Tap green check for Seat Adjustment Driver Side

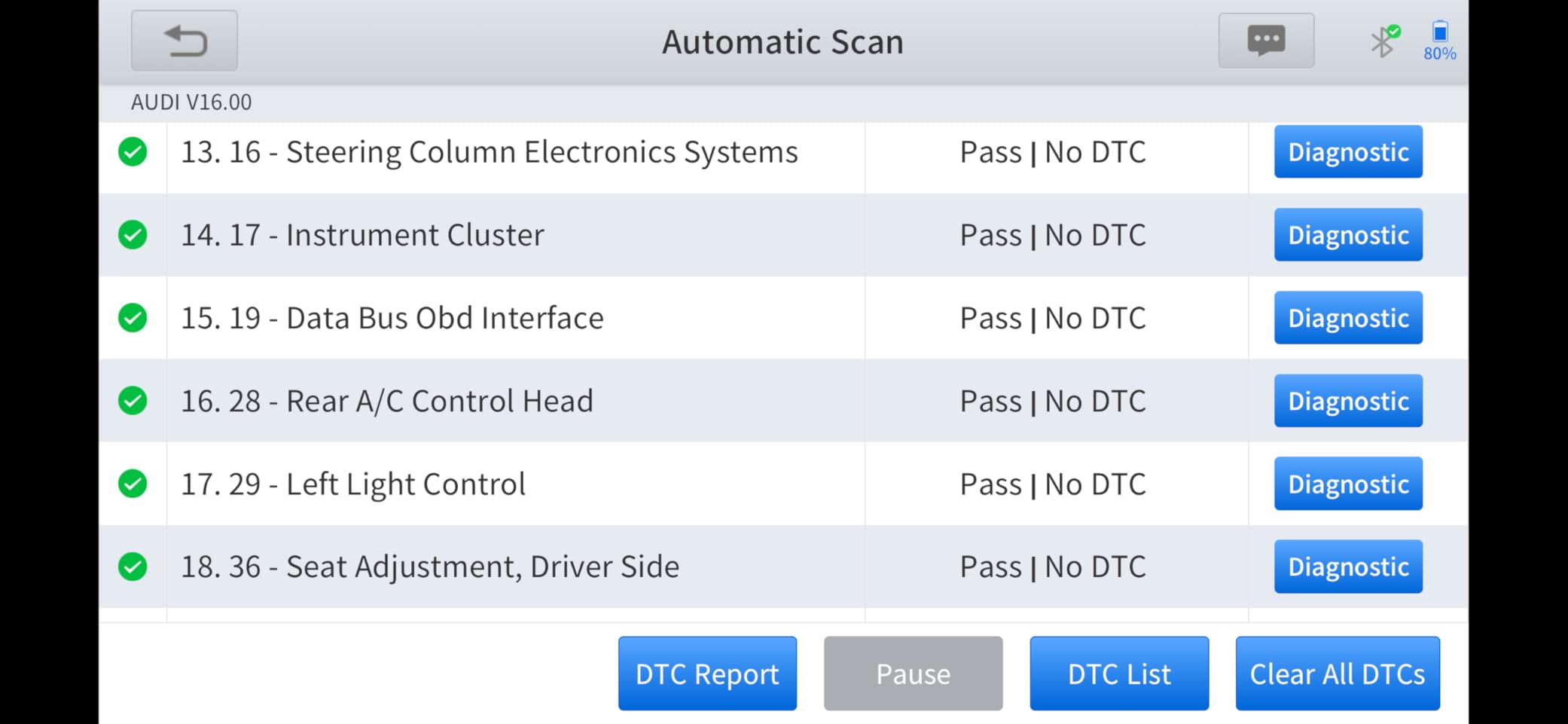[x=133, y=567]
